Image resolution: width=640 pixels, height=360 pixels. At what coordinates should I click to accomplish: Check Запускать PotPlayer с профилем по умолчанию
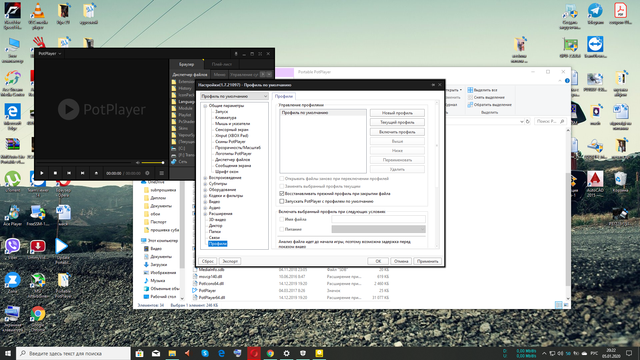click(x=282, y=202)
